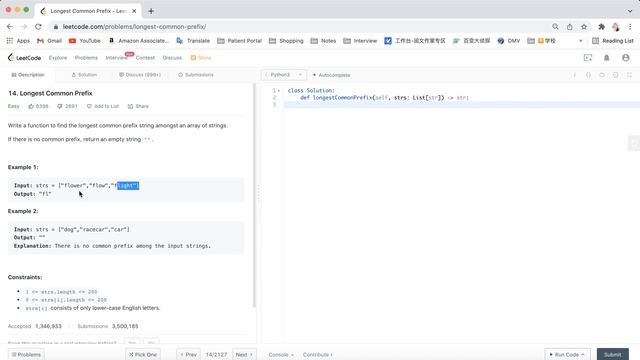
Task: Collapse code fold arrow on line 1
Action: (x=279, y=91)
